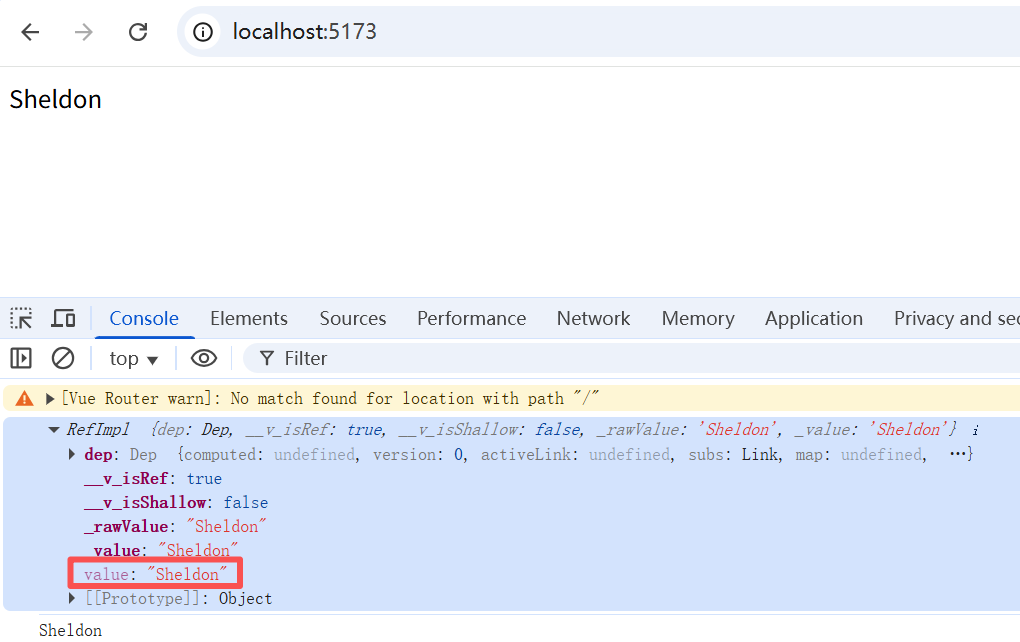Open the Sources tab

click(353, 319)
